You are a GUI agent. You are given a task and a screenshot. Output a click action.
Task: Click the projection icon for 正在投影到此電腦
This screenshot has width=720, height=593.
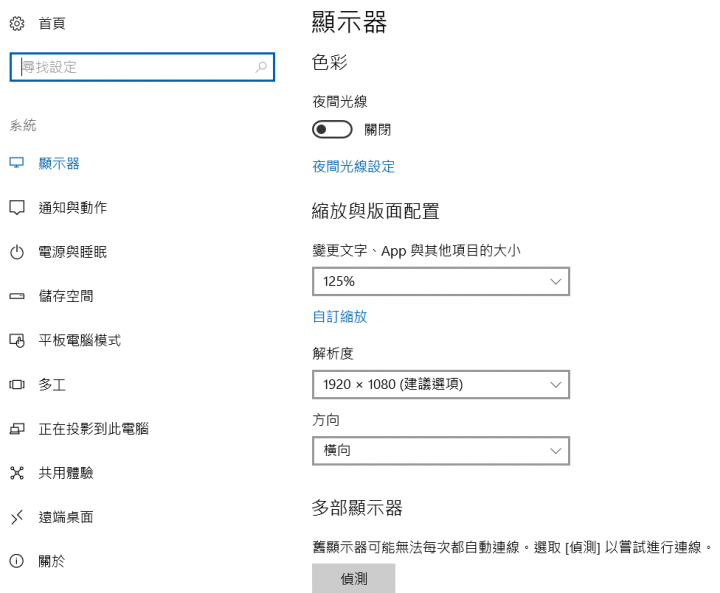click(17, 429)
